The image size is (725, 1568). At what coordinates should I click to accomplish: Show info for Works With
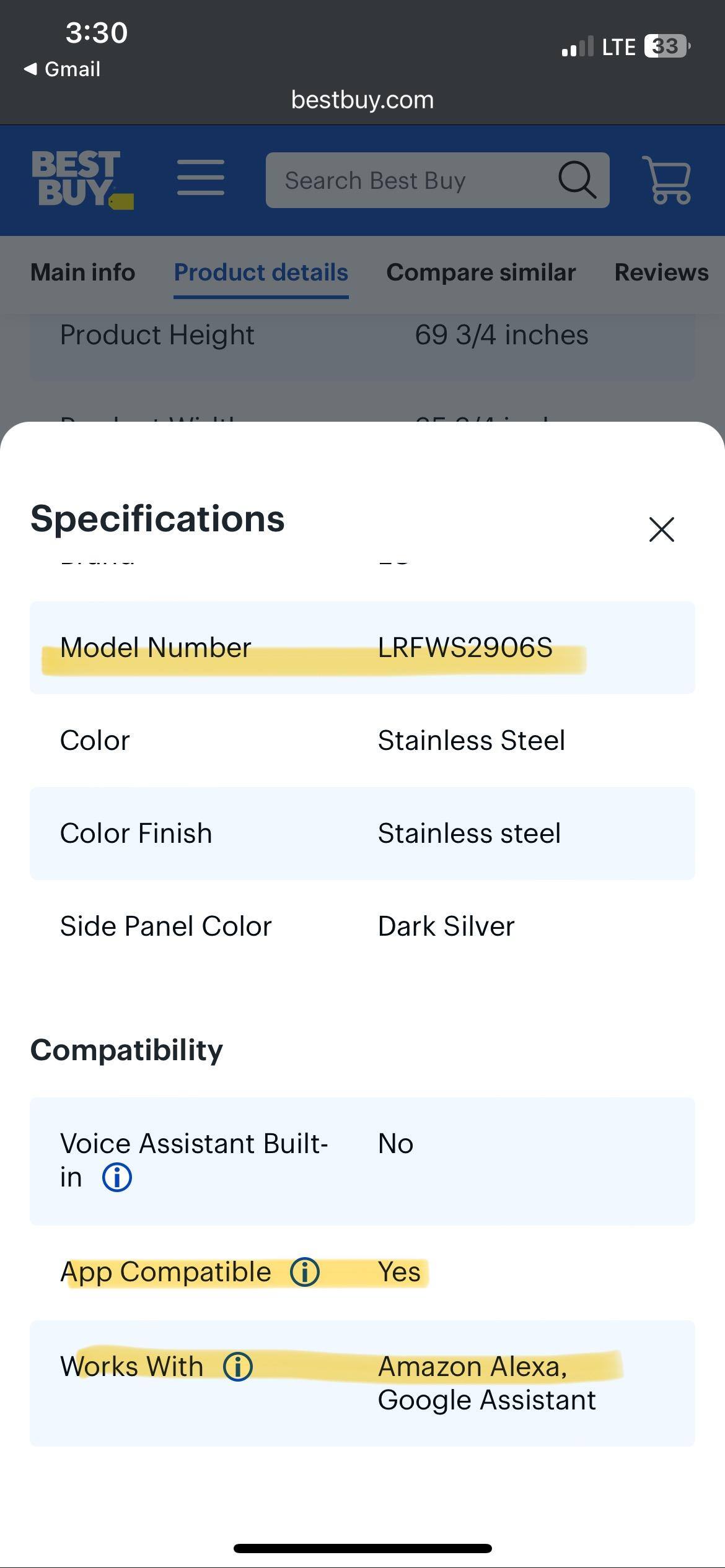(238, 1366)
